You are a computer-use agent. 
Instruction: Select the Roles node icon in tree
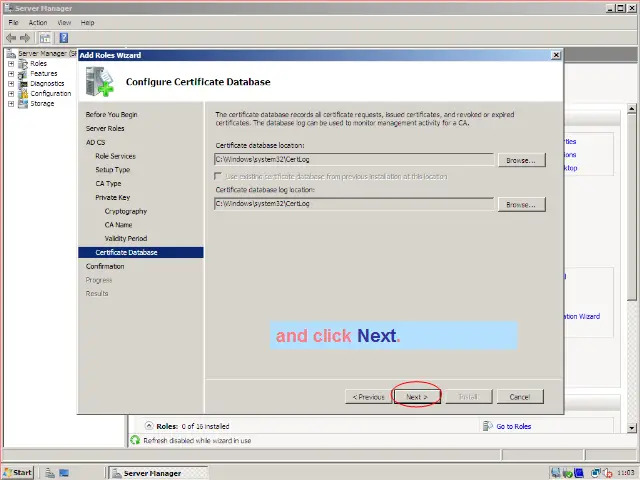23,64
